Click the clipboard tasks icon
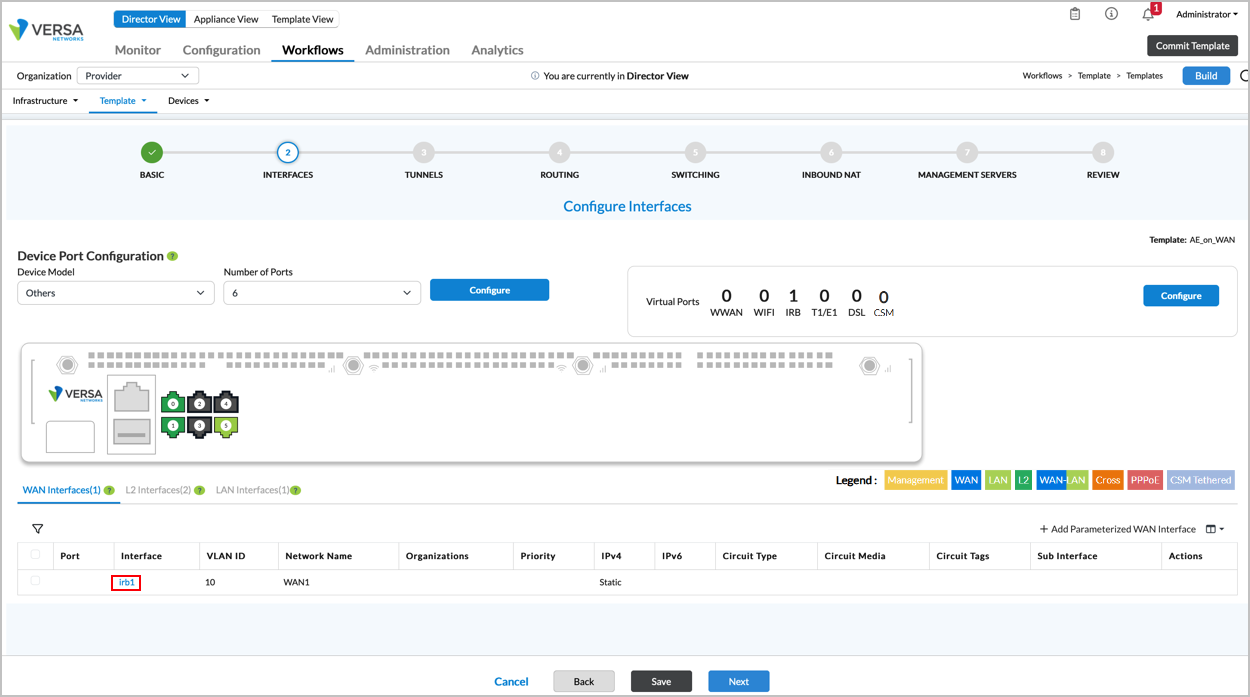The image size is (1250, 697). (1075, 15)
